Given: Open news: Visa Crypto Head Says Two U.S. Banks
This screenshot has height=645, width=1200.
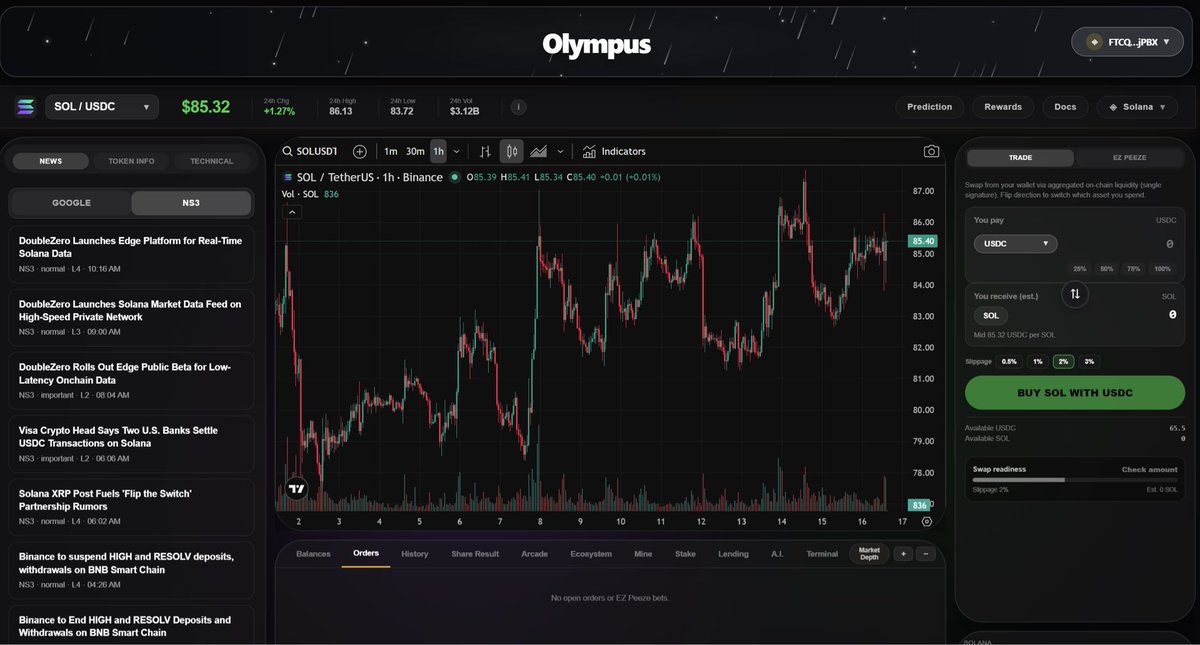Looking at the screenshot, I should (x=130, y=444).
